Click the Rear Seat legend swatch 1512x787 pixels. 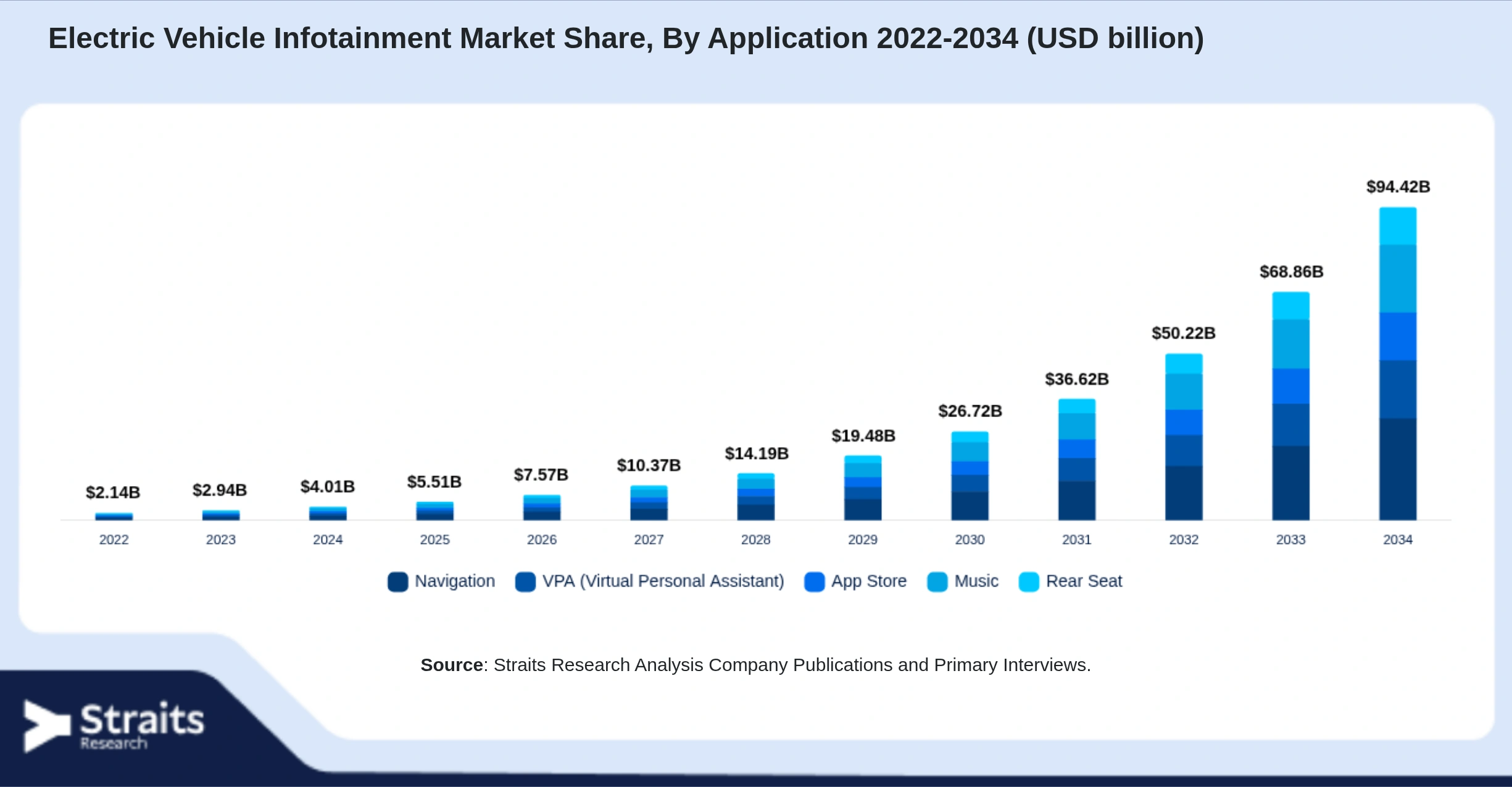pyautogui.click(x=1029, y=582)
